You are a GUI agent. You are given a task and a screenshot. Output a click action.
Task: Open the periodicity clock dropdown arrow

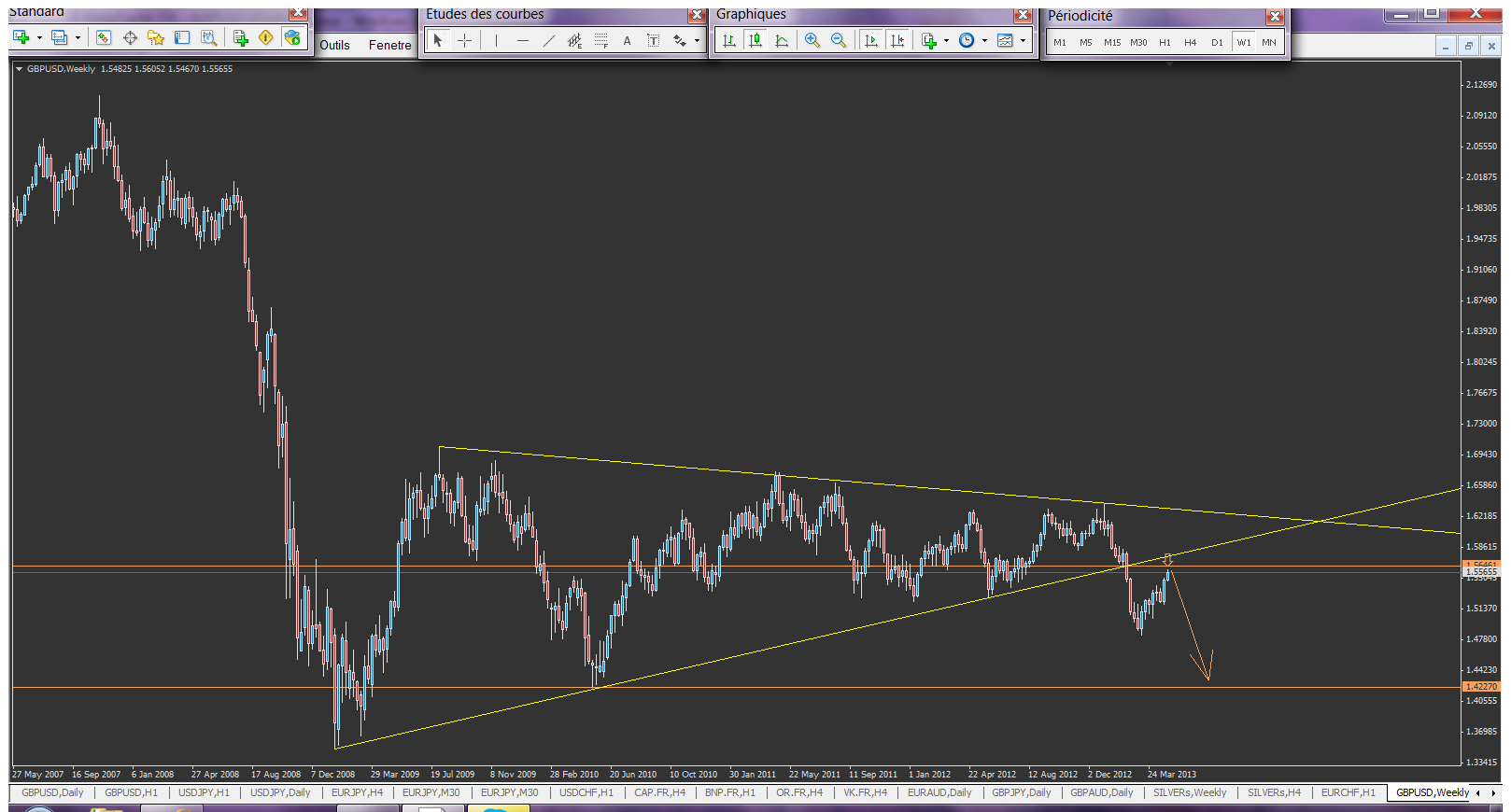tap(984, 40)
